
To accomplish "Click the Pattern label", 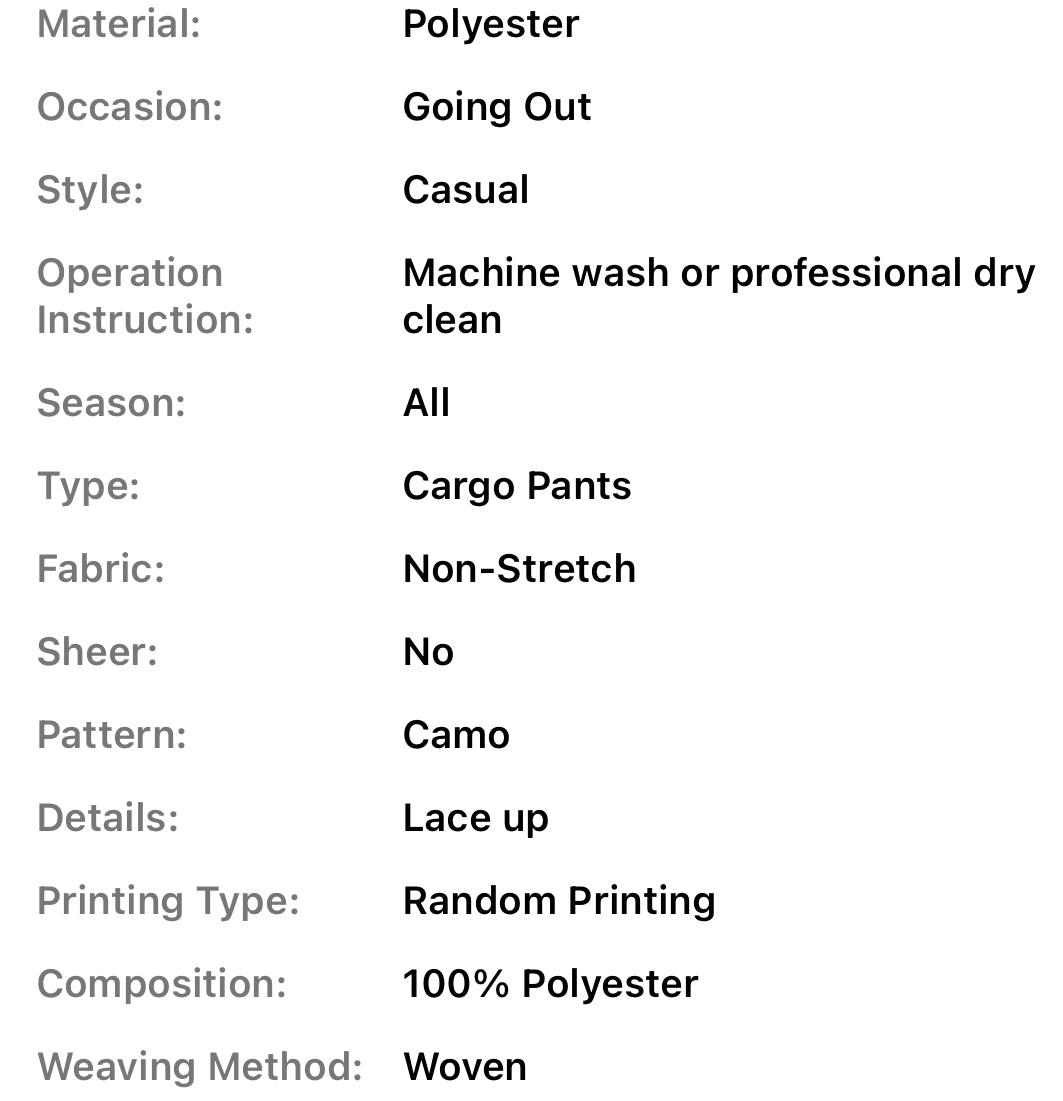I will click(x=111, y=735).
